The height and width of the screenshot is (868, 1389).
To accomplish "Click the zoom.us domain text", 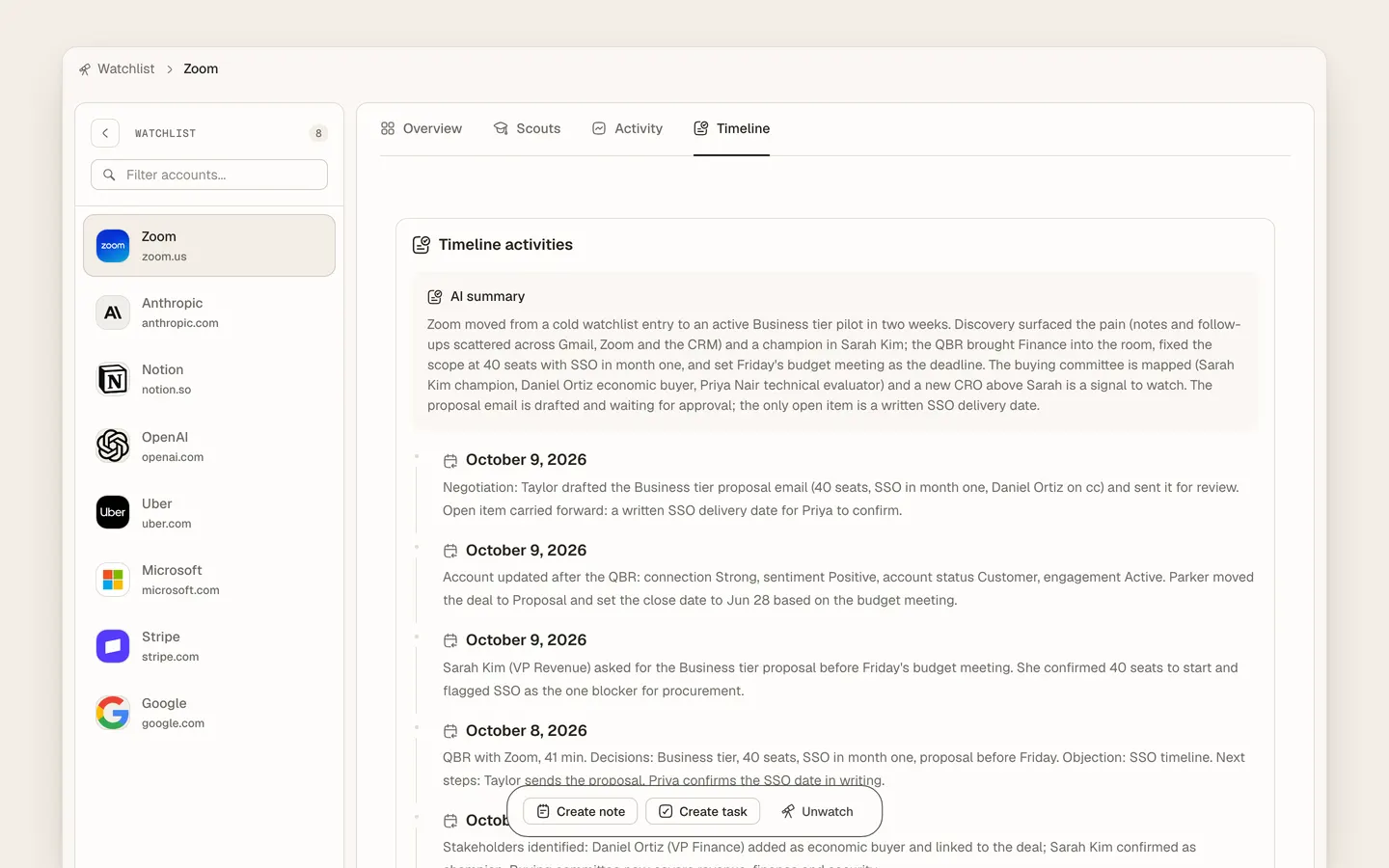I will (164, 257).
